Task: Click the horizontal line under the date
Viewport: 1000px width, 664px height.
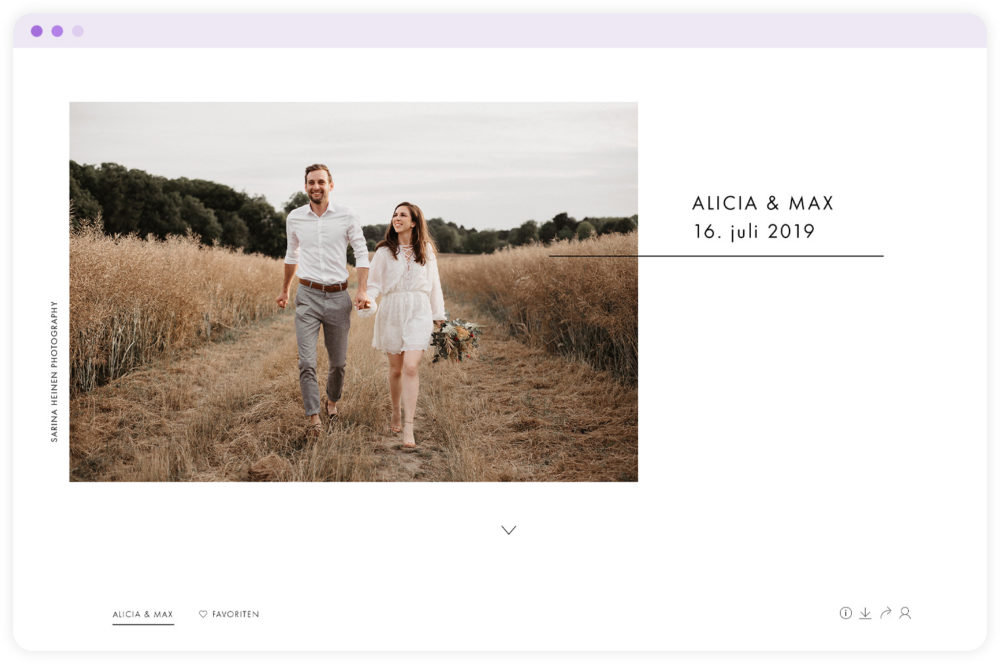Action: pos(716,256)
